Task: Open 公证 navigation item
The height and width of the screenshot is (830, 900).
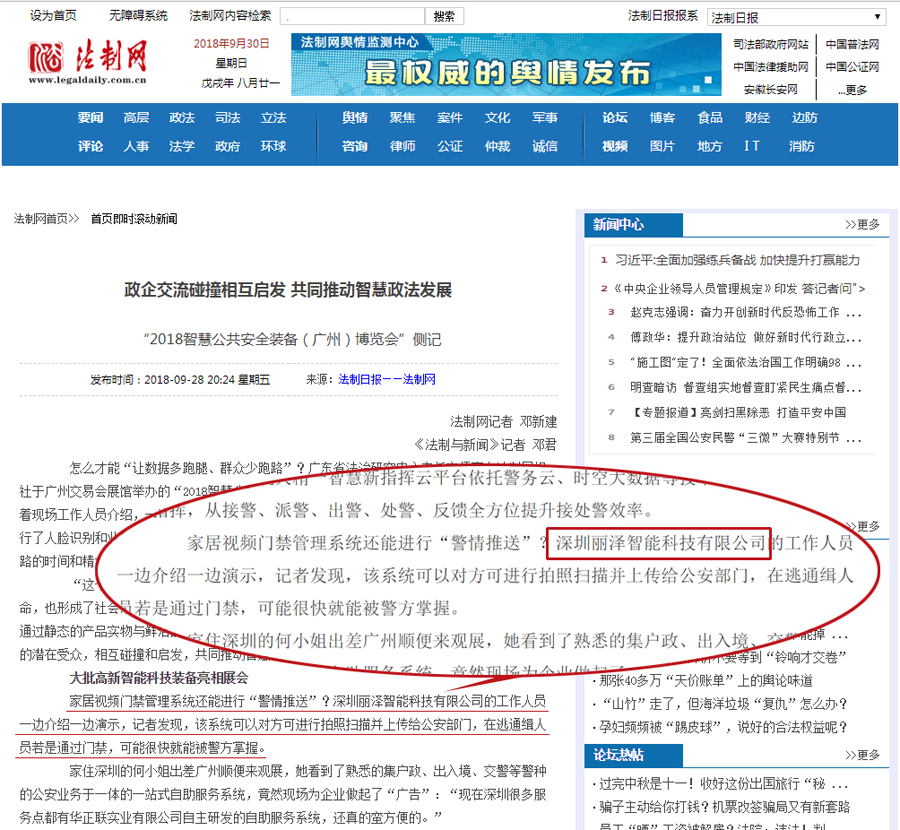Action: 450,146
